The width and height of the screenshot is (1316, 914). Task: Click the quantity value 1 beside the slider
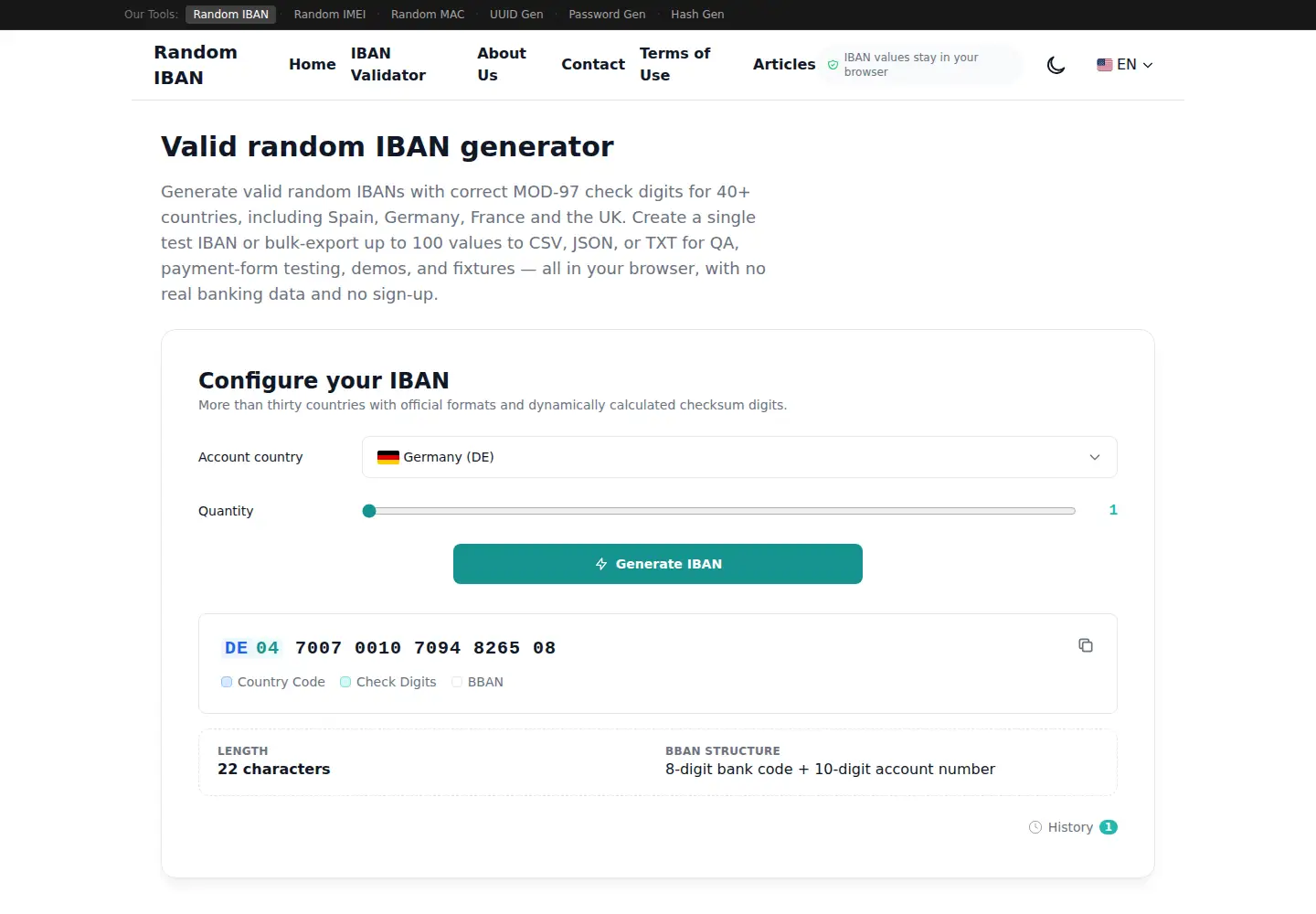click(1113, 510)
